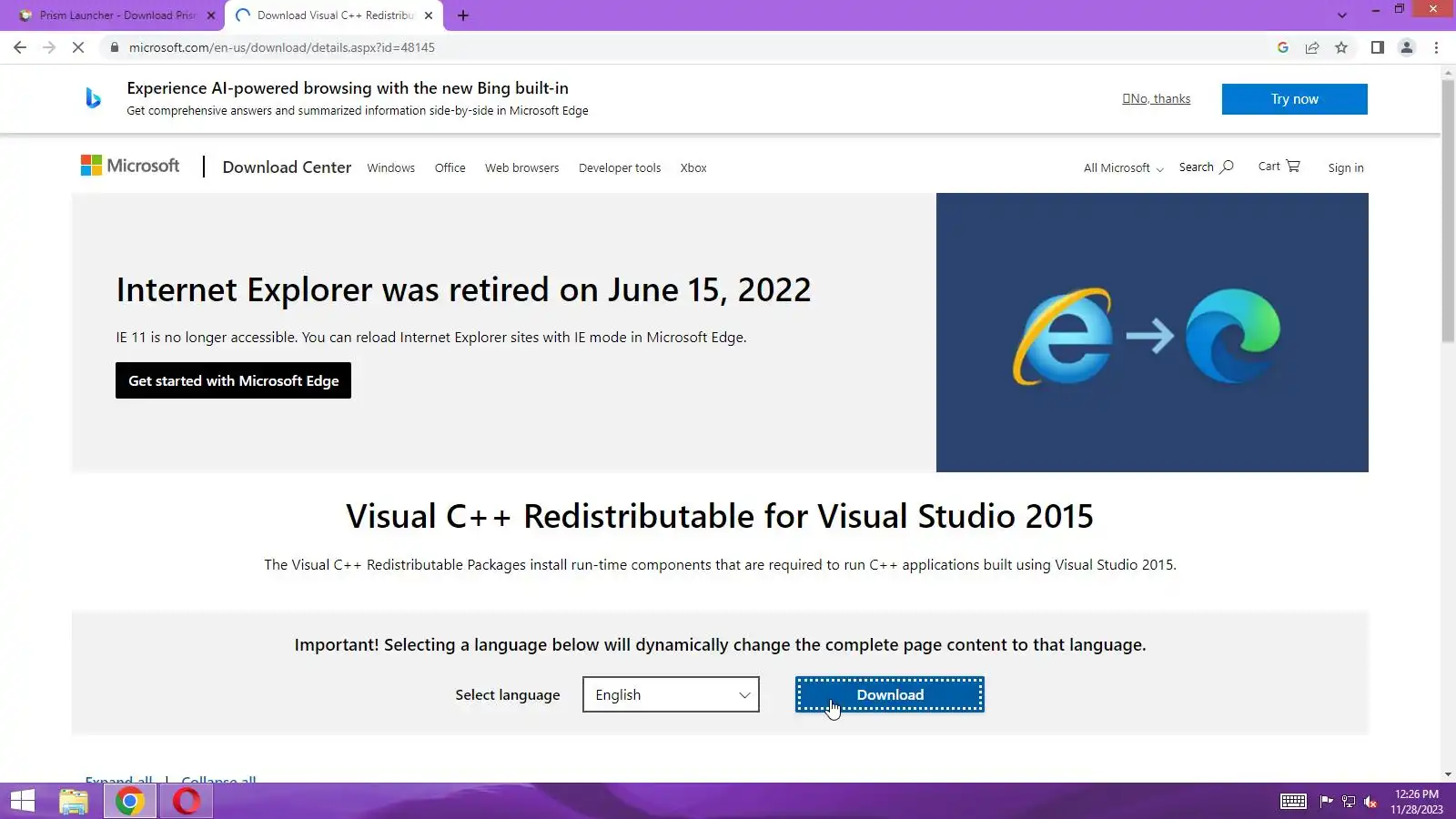Click the Download Center link
This screenshot has width=1456, height=819.
coord(287,167)
